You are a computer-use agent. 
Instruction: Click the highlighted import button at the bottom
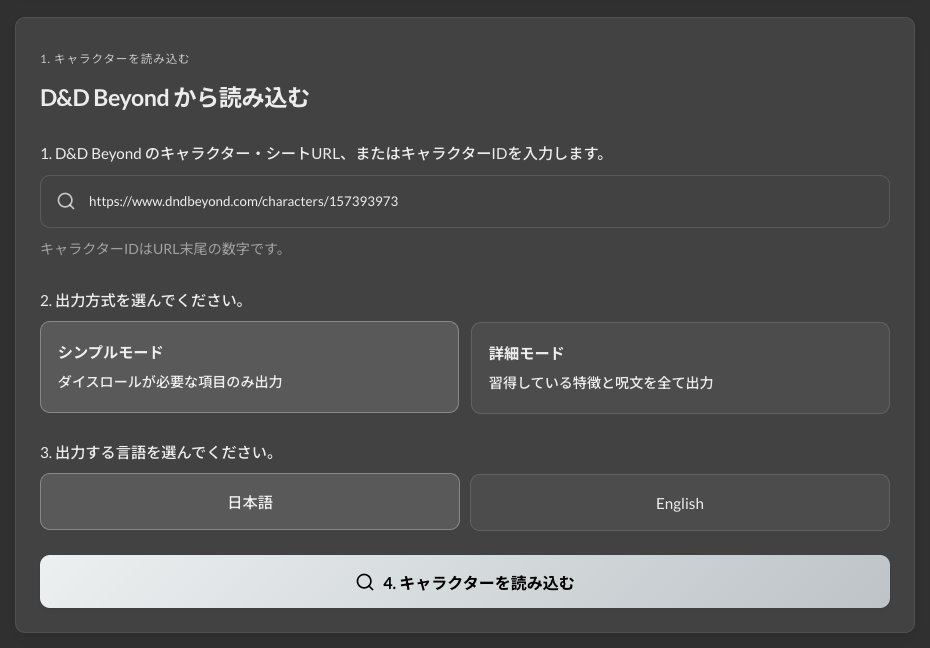(x=464, y=581)
